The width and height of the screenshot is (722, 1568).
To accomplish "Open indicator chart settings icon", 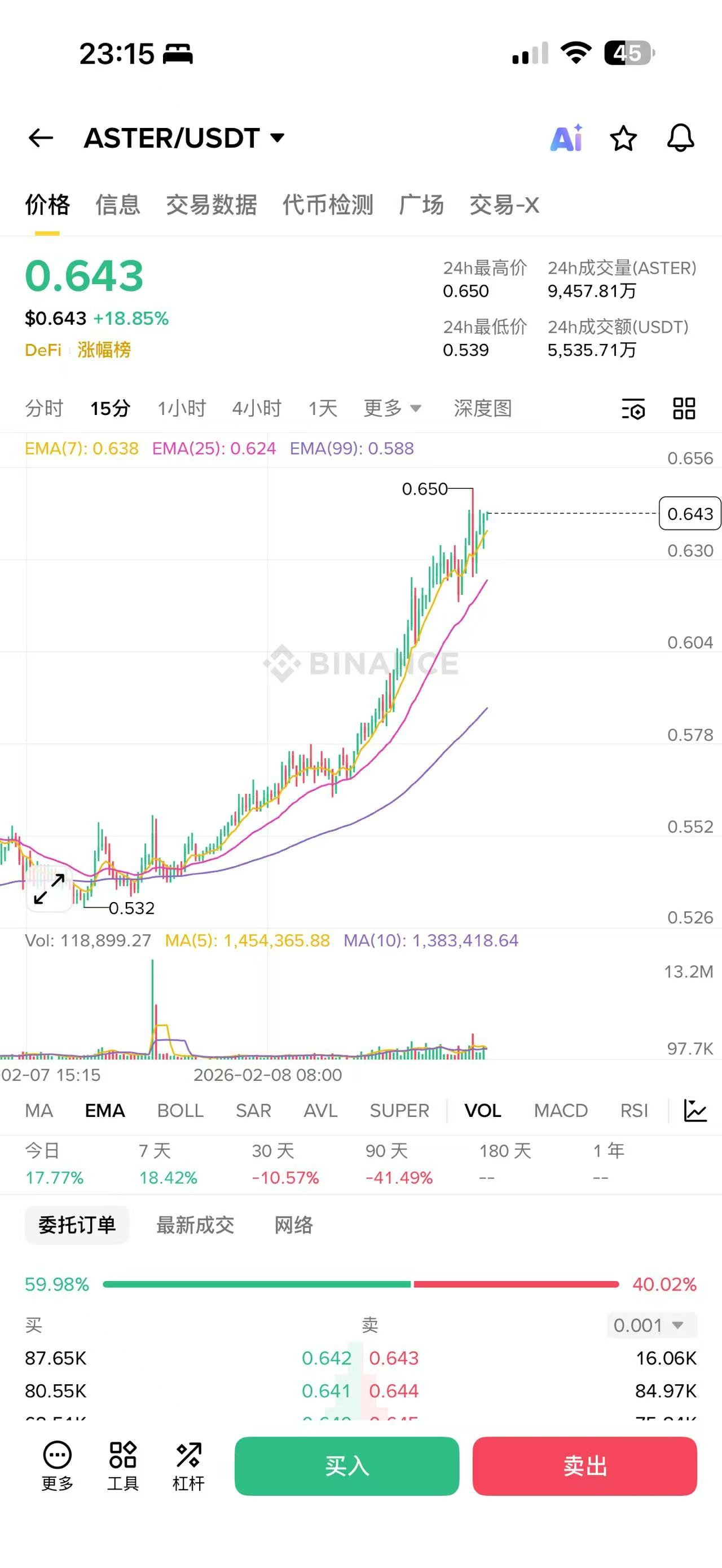I will tap(694, 1110).
